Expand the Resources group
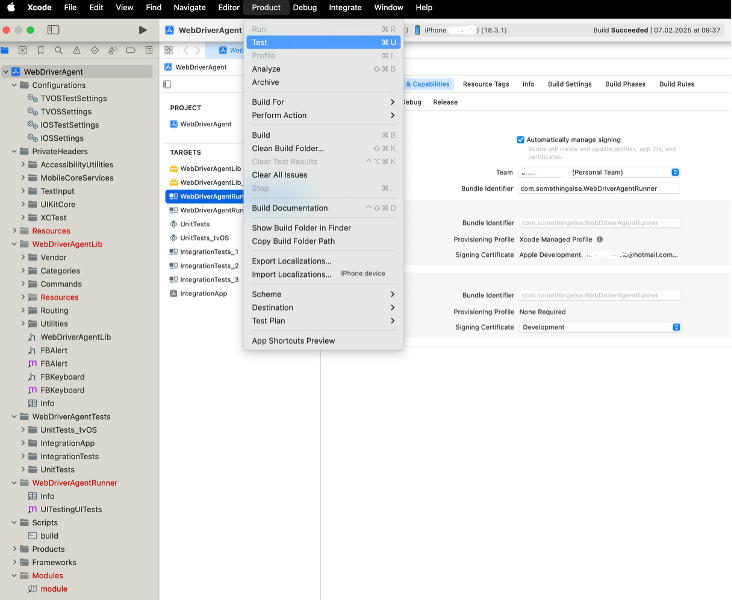 coord(14,231)
